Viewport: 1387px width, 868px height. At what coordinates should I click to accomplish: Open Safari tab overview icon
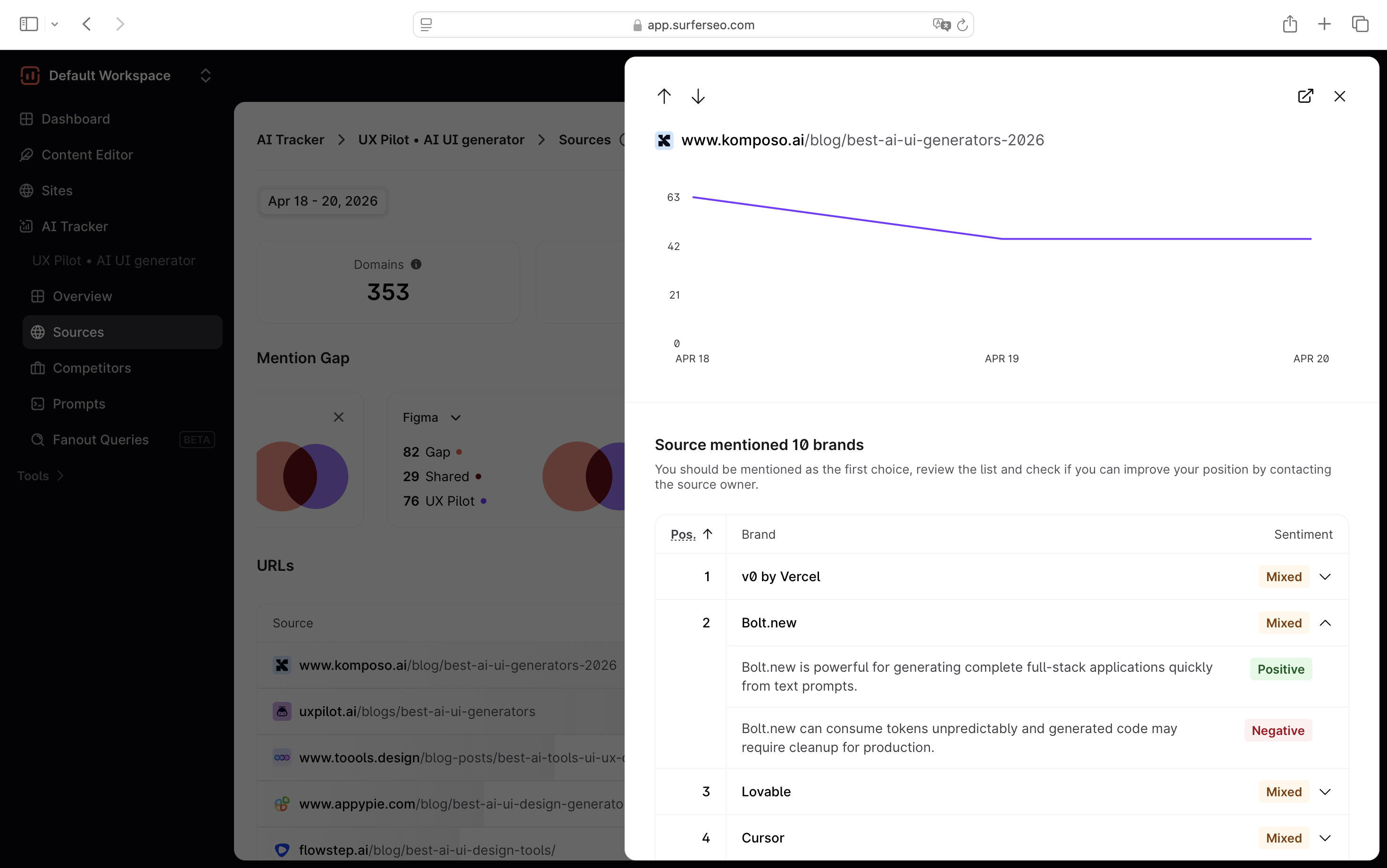[x=1360, y=24]
